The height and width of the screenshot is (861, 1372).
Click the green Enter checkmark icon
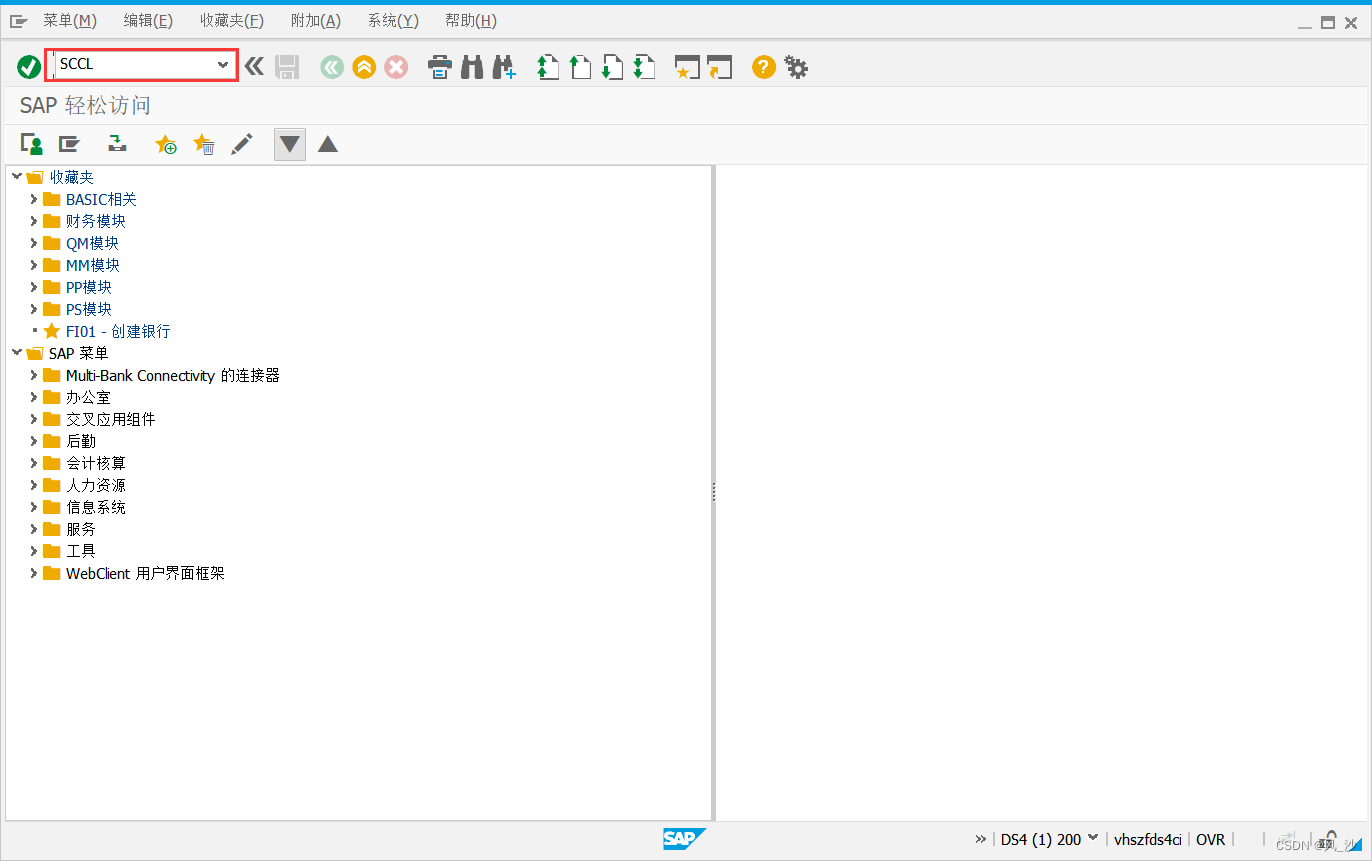[x=29, y=67]
